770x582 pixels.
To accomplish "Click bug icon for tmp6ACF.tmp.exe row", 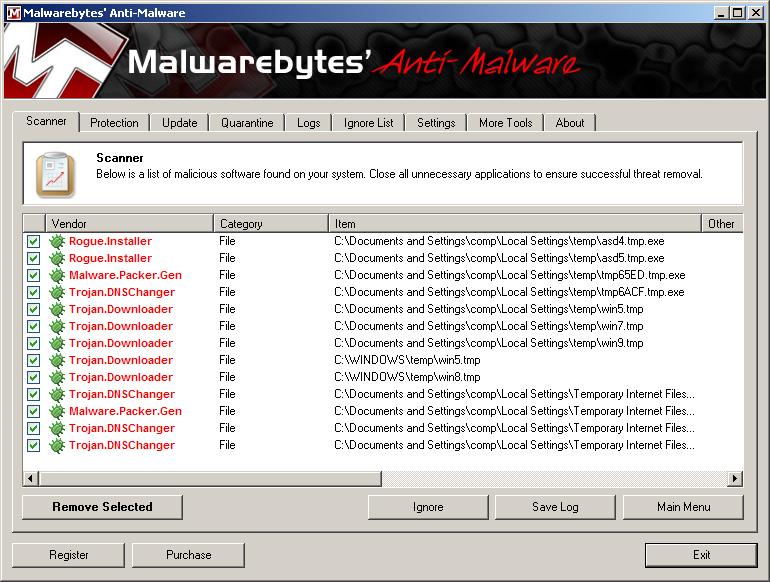I will point(57,292).
